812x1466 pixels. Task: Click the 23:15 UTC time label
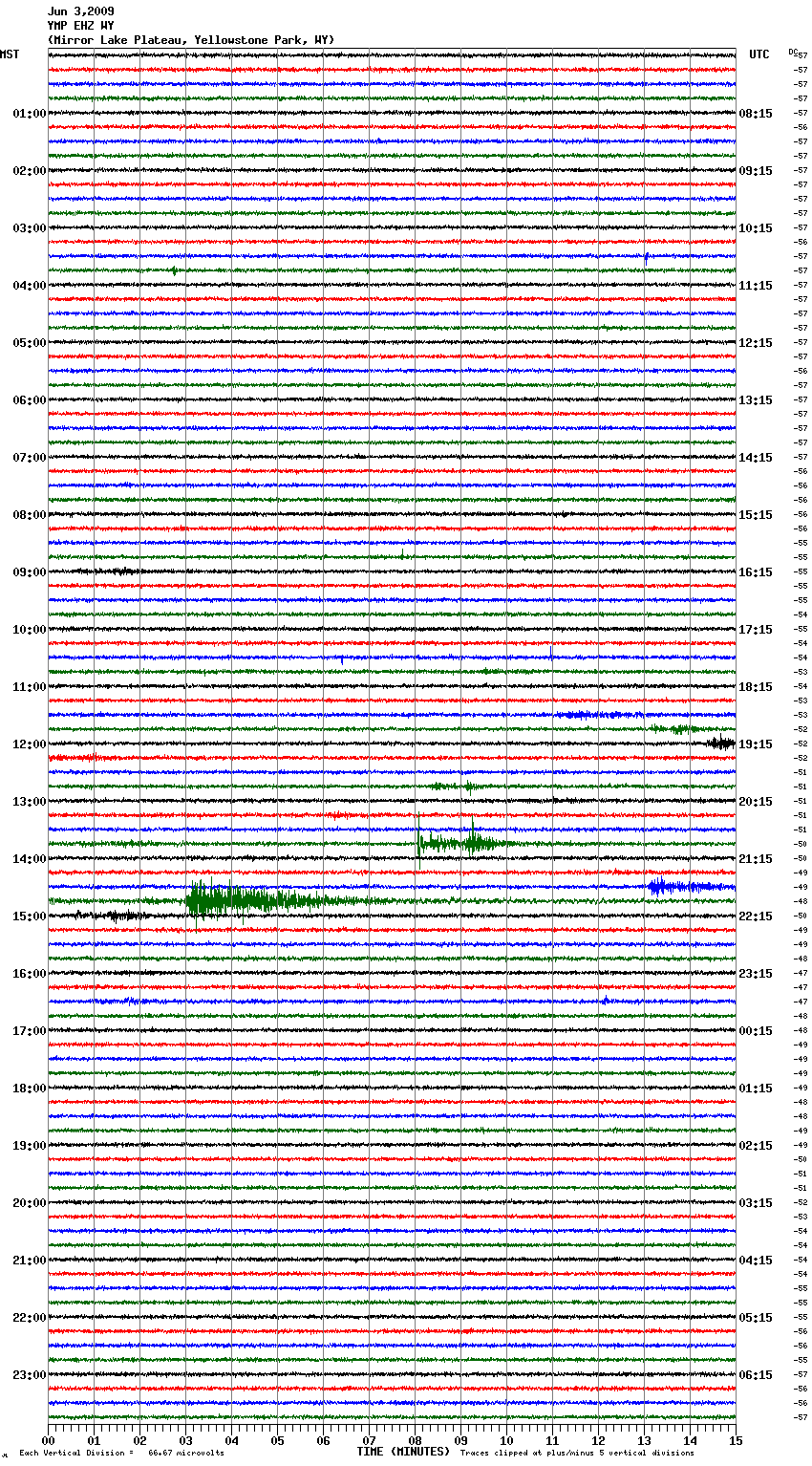tap(756, 974)
